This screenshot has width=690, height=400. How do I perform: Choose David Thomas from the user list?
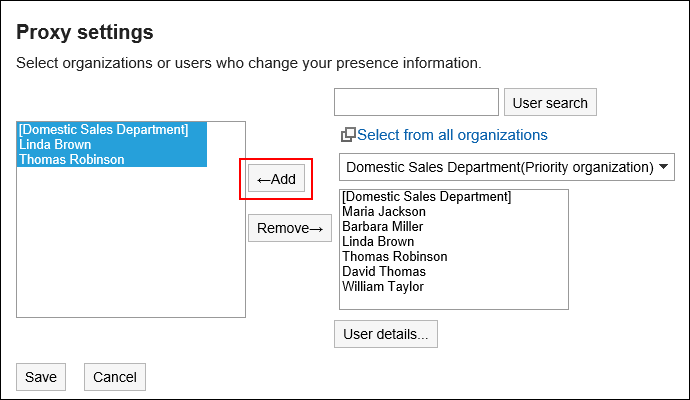384,272
